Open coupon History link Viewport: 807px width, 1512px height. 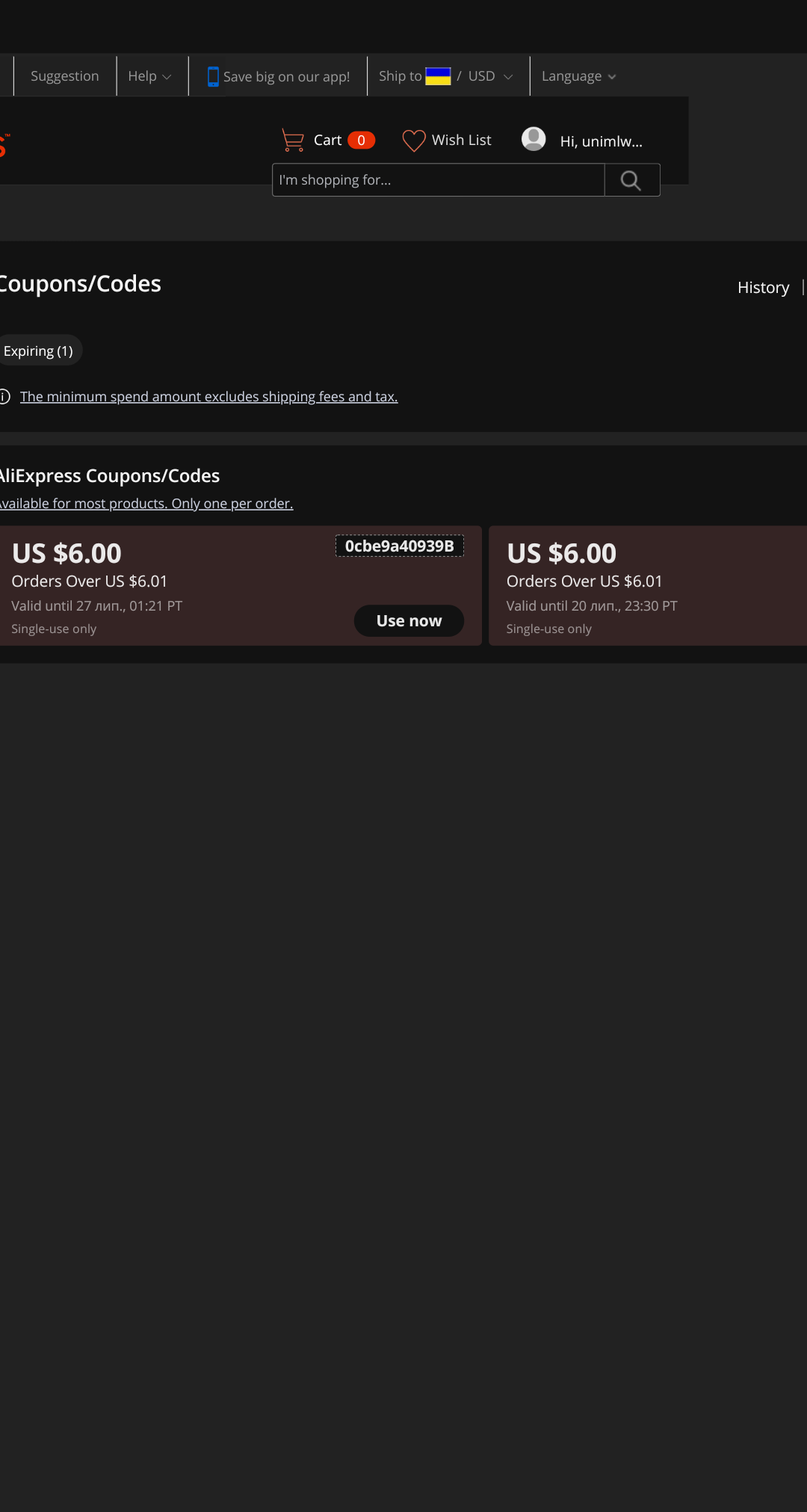pos(763,288)
